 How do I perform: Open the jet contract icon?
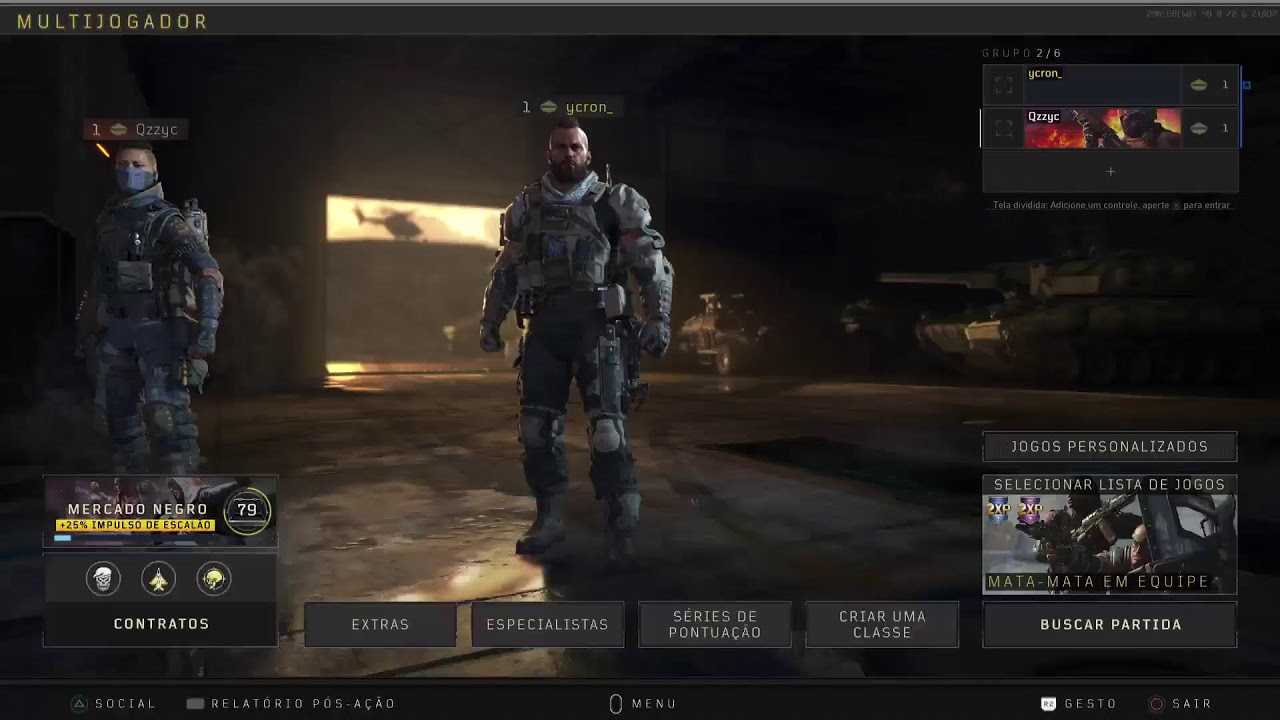[158, 578]
